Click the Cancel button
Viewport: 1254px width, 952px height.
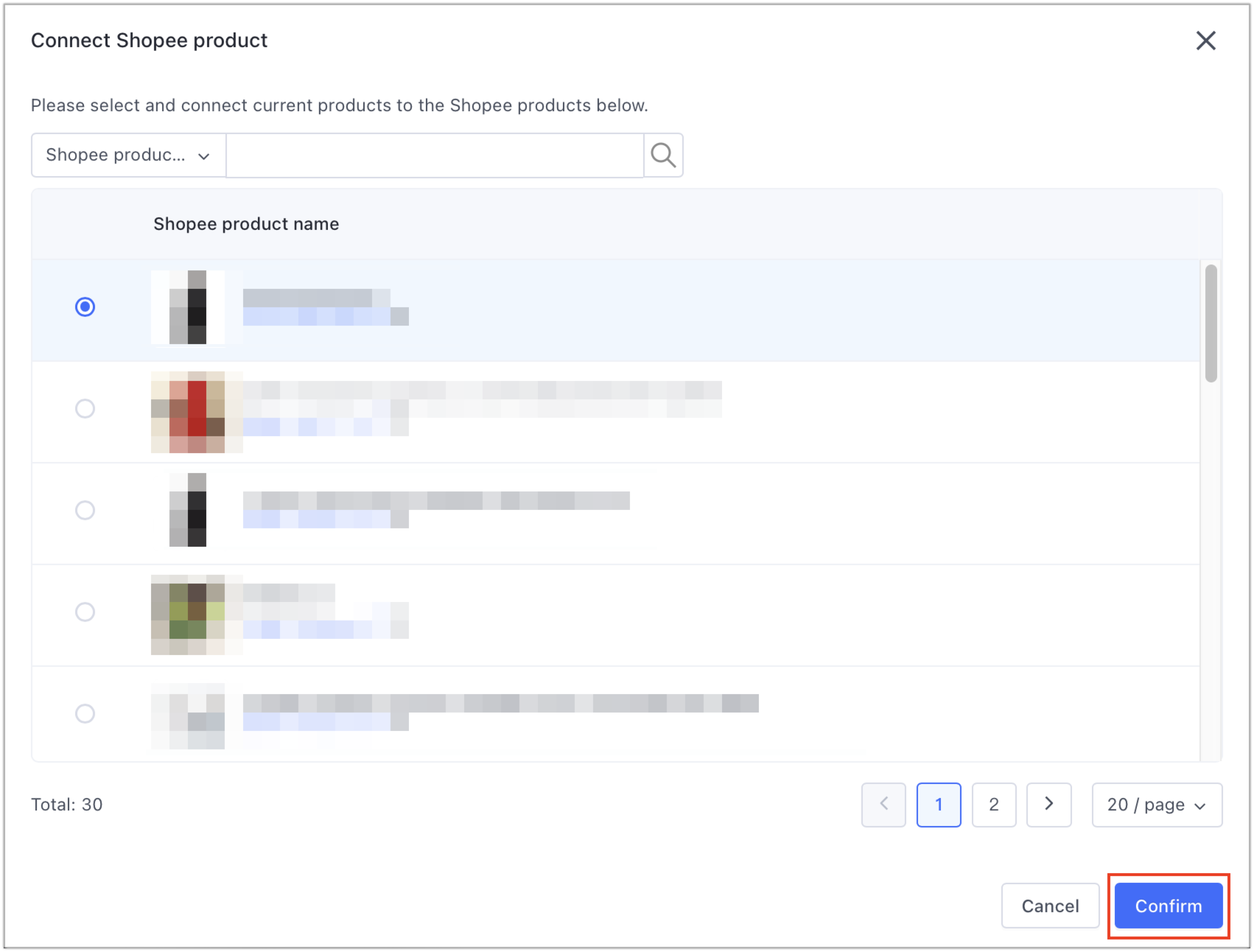[1050, 906]
